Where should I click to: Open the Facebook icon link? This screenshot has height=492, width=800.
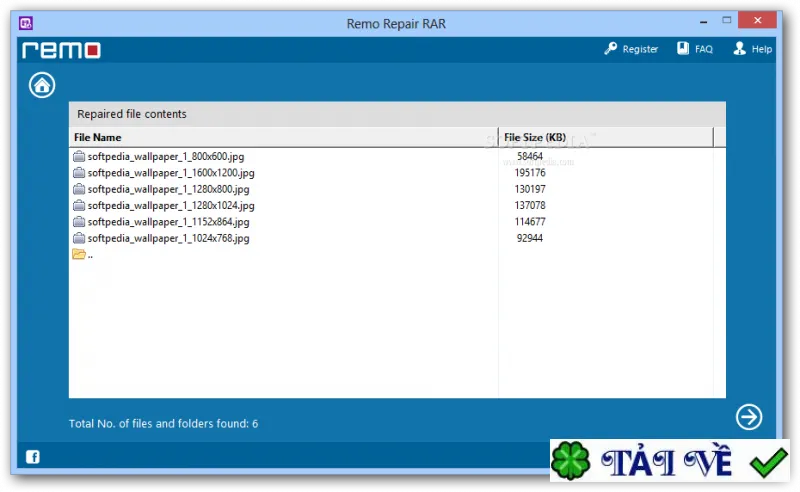pos(33,457)
